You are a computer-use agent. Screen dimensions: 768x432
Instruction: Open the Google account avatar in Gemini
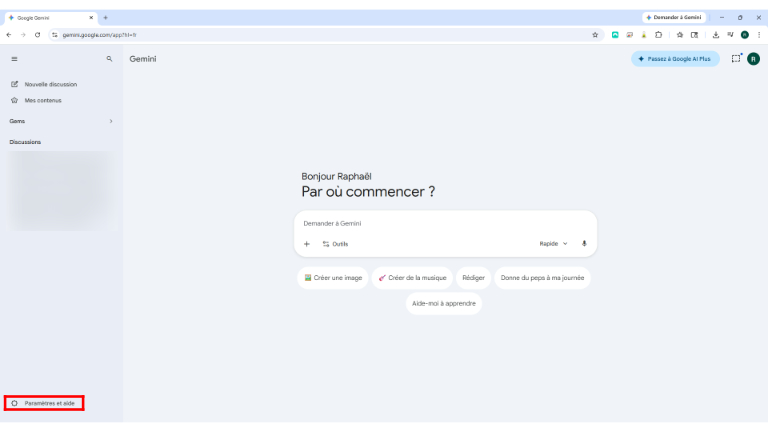[x=754, y=59]
